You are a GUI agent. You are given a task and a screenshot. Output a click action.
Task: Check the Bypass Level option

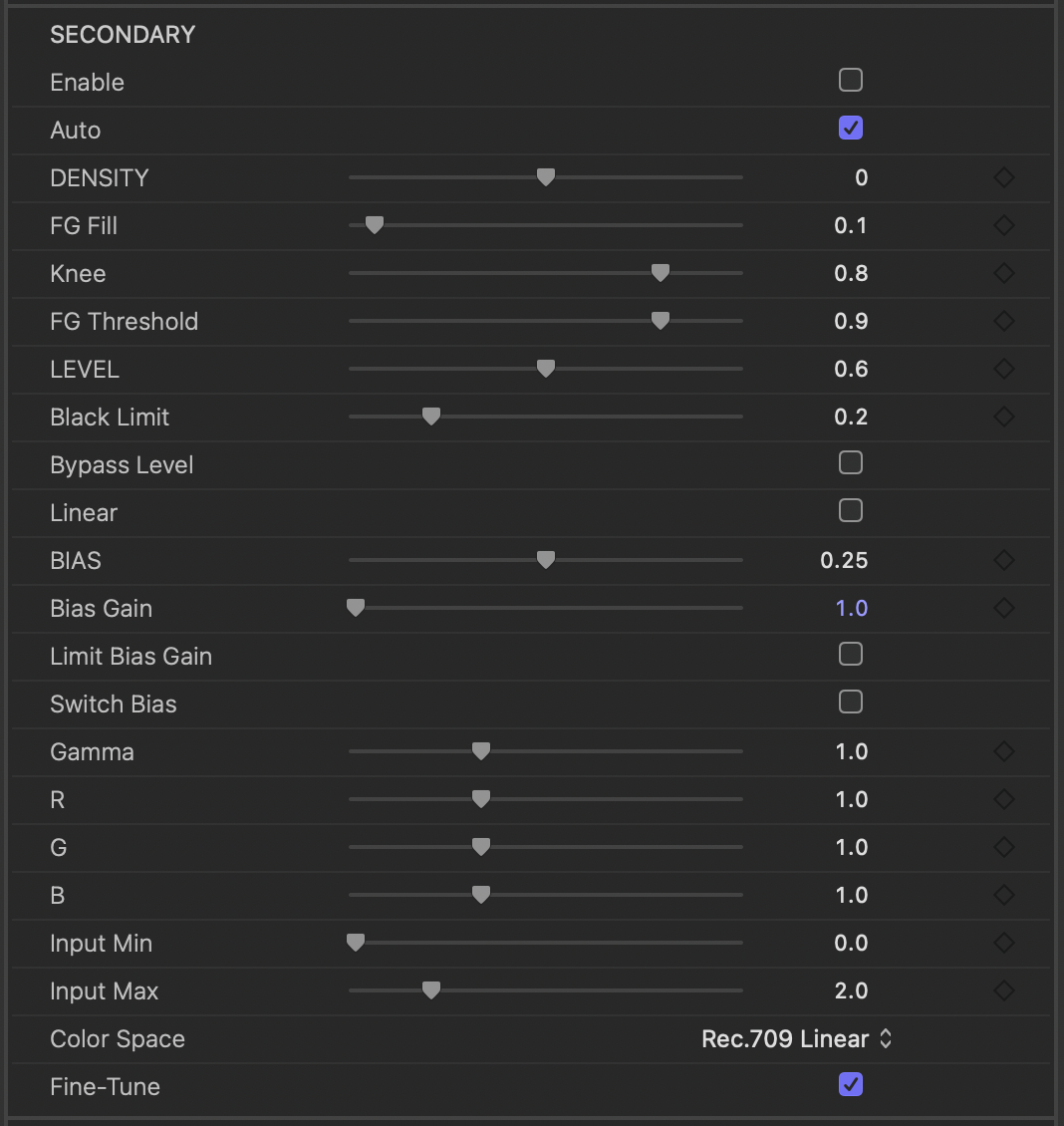tap(851, 463)
